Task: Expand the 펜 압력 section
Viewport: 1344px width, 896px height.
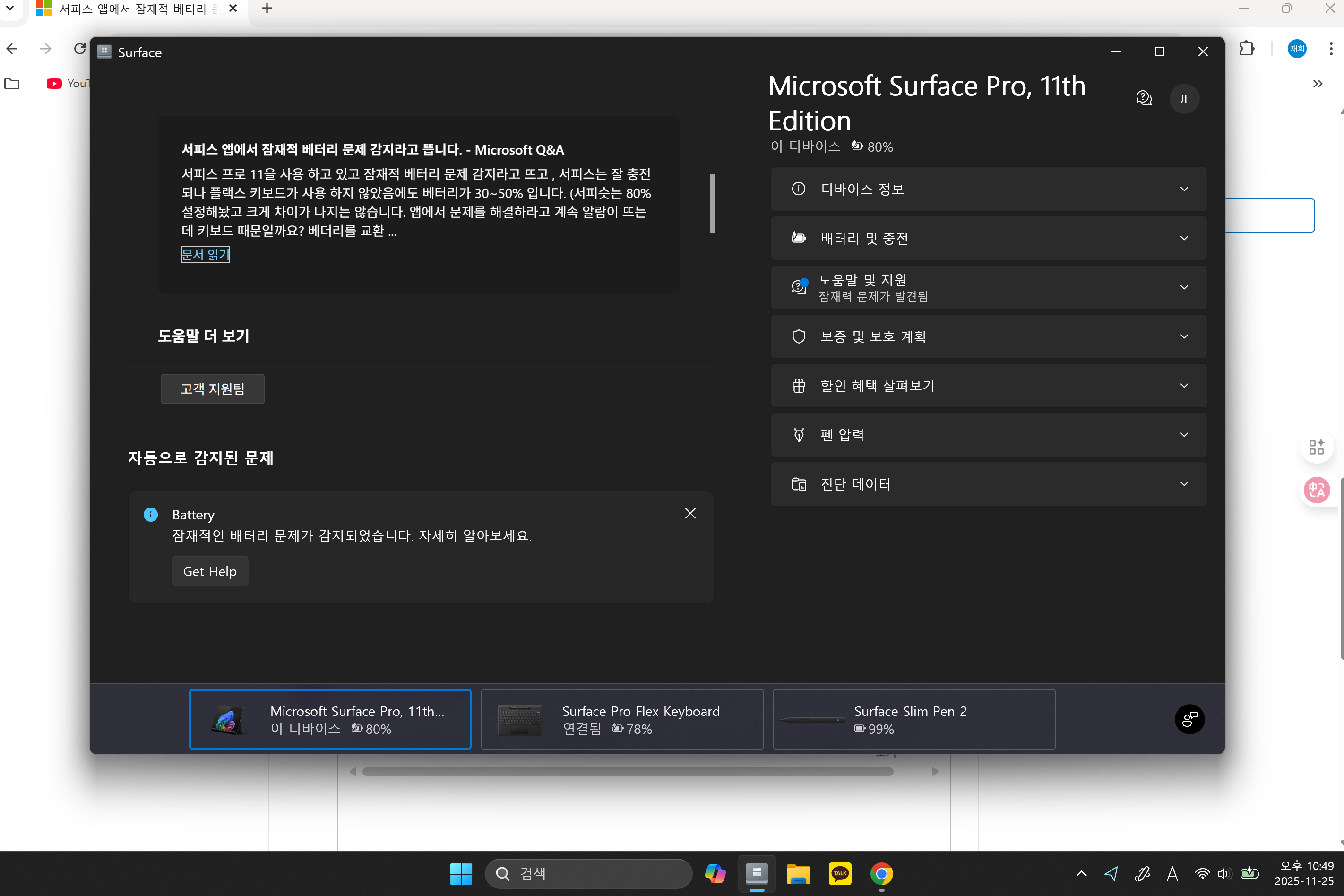Action: click(x=988, y=434)
